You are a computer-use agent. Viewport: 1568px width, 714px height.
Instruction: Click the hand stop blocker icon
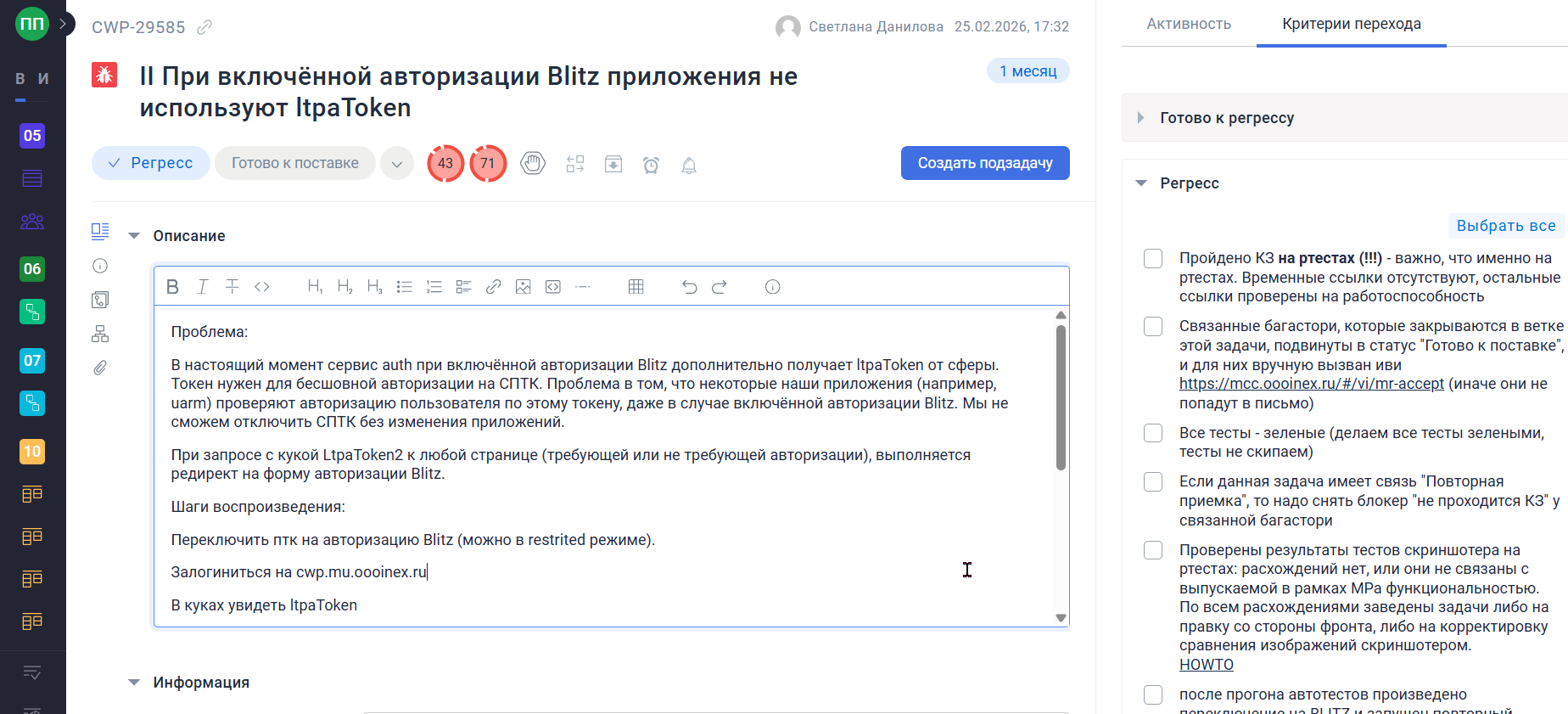pos(533,163)
